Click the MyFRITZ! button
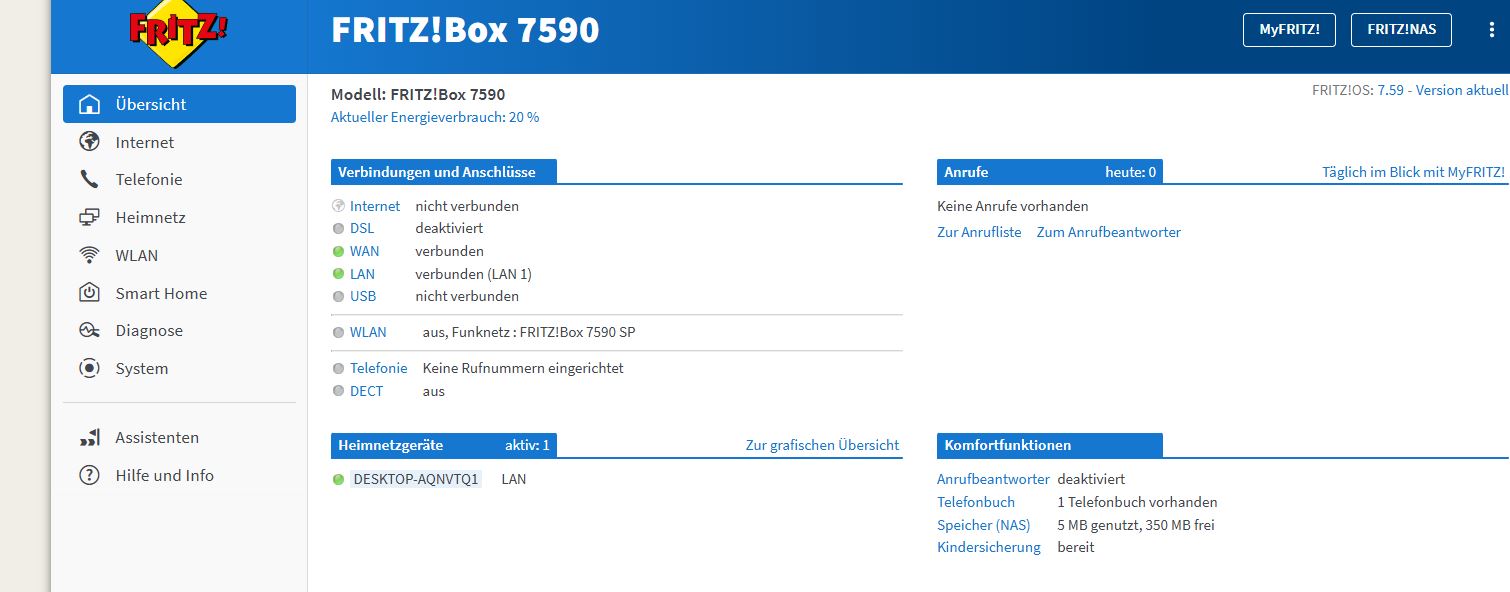Screen dimensions: 1510x592 point(1289,30)
